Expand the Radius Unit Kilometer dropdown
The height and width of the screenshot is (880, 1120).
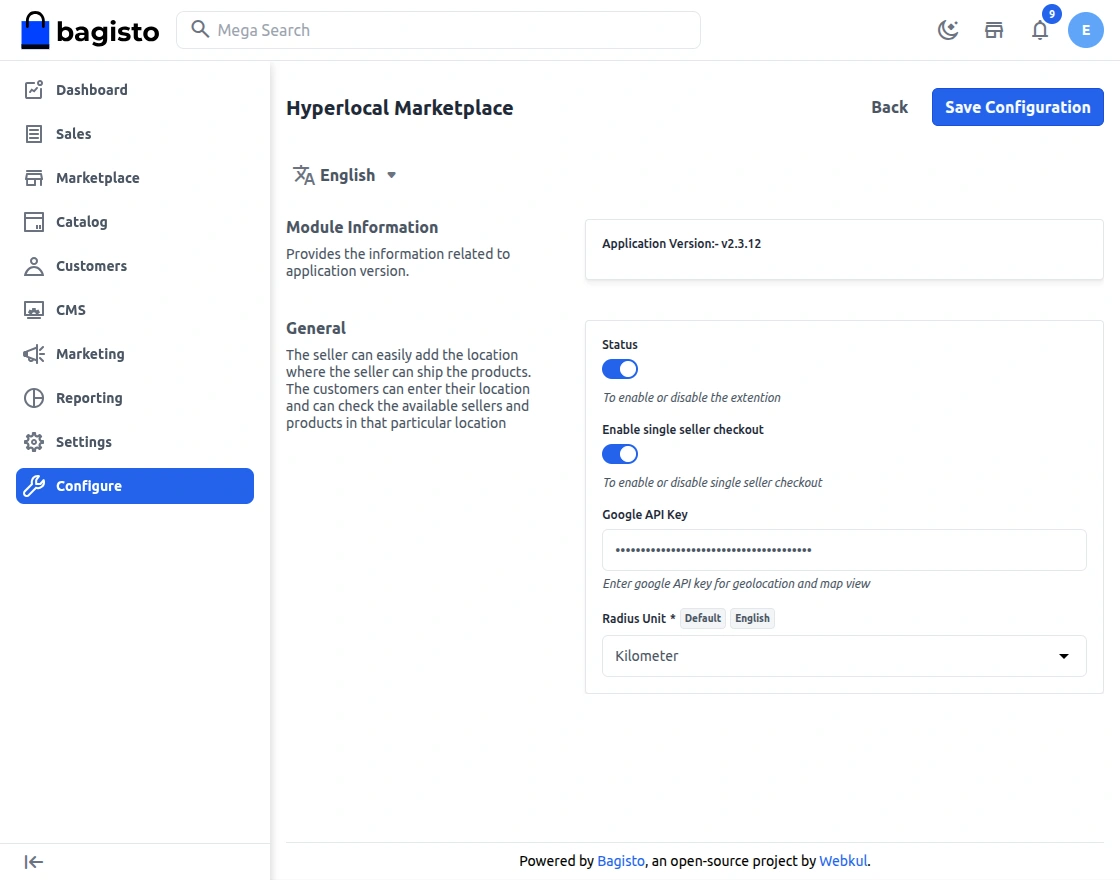tap(843, 656)
